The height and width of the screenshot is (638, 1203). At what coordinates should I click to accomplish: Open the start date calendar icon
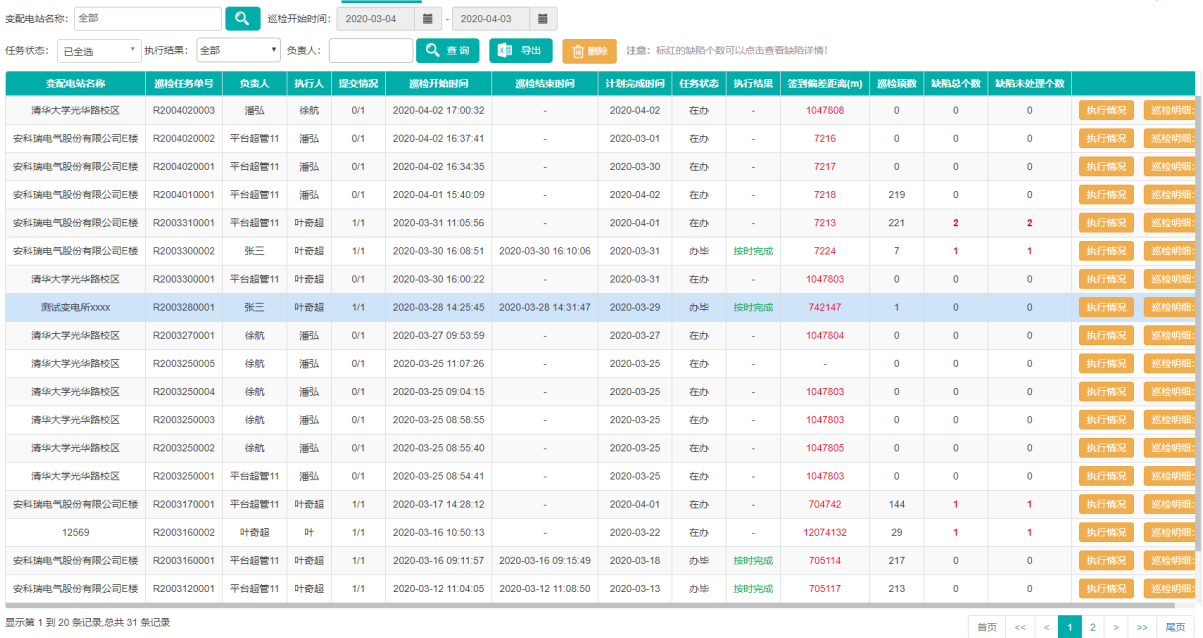(427, 19)
